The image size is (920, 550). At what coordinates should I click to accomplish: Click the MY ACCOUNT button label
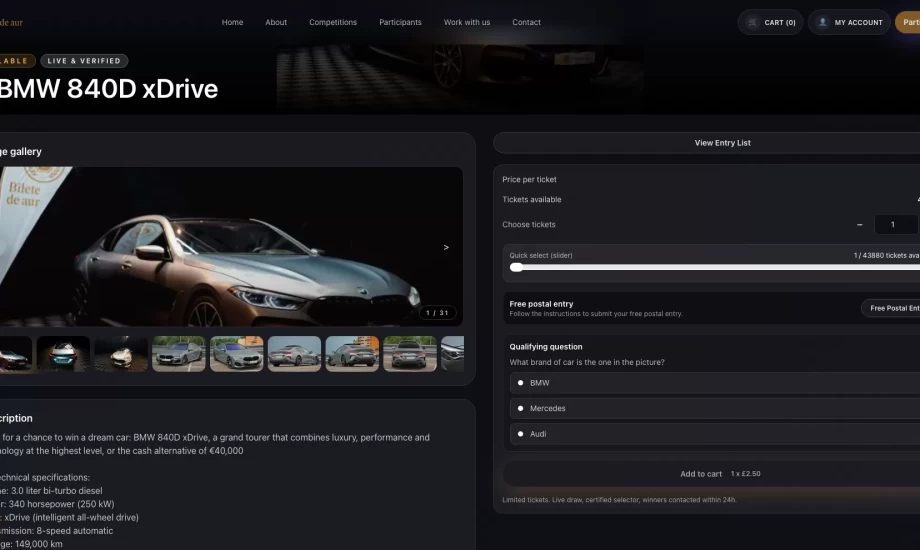[x=858, y=22]
